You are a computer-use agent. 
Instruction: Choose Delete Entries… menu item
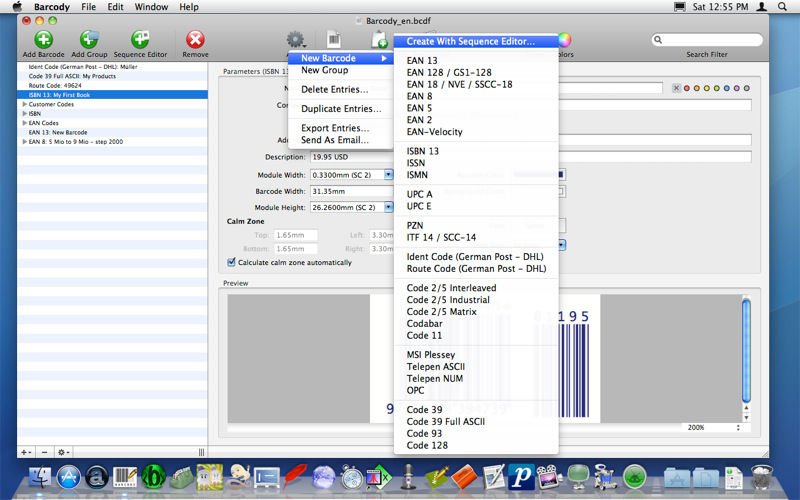coord(340,89)
